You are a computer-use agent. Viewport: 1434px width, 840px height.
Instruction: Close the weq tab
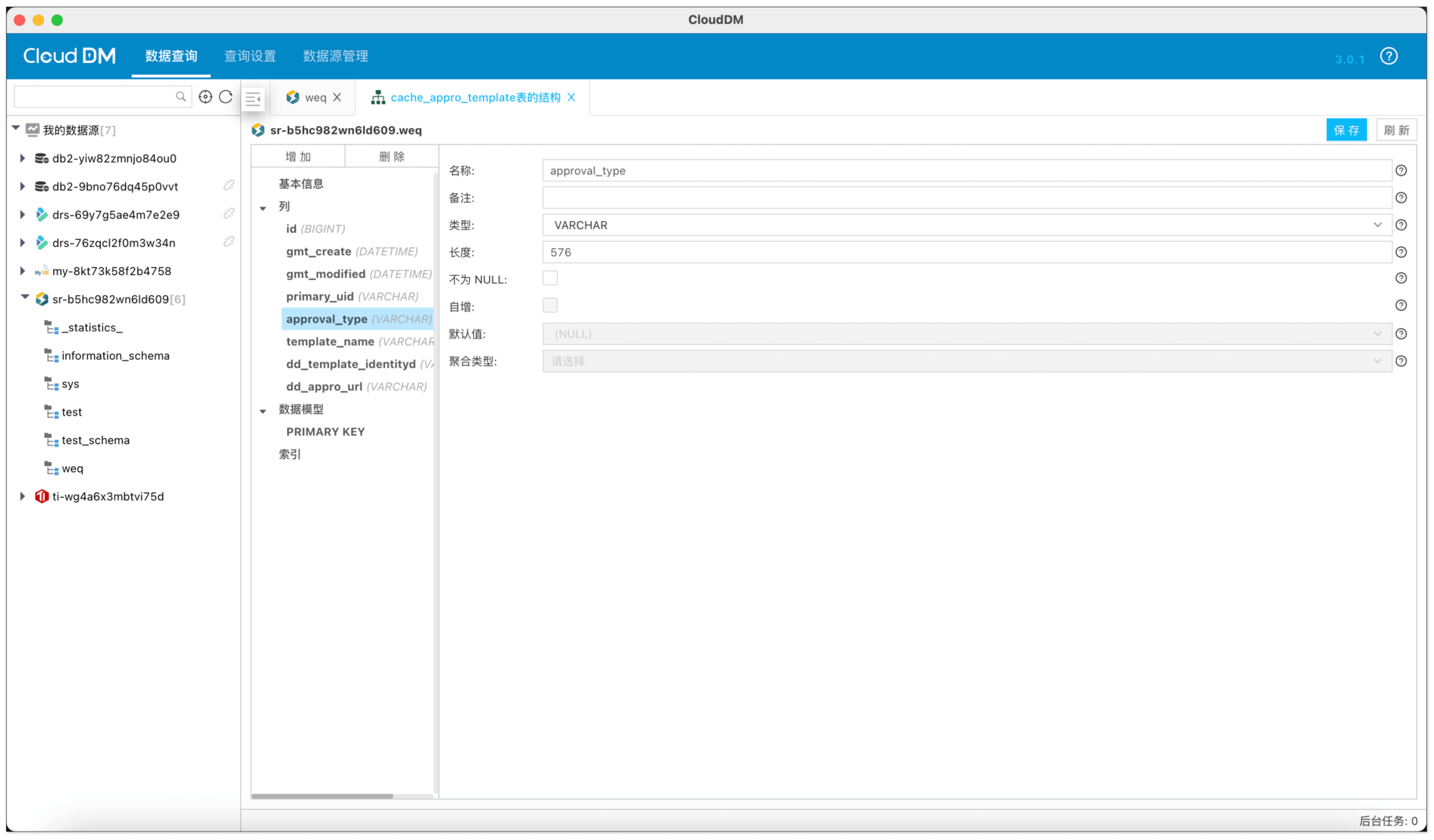(x=337, y=97)
